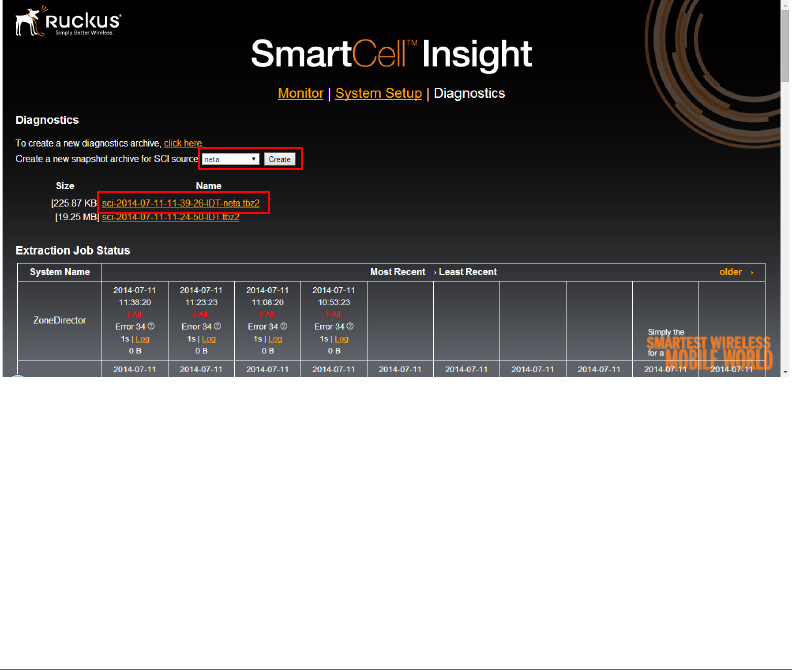Click the page scrollbar thumb

pos(785,45)
